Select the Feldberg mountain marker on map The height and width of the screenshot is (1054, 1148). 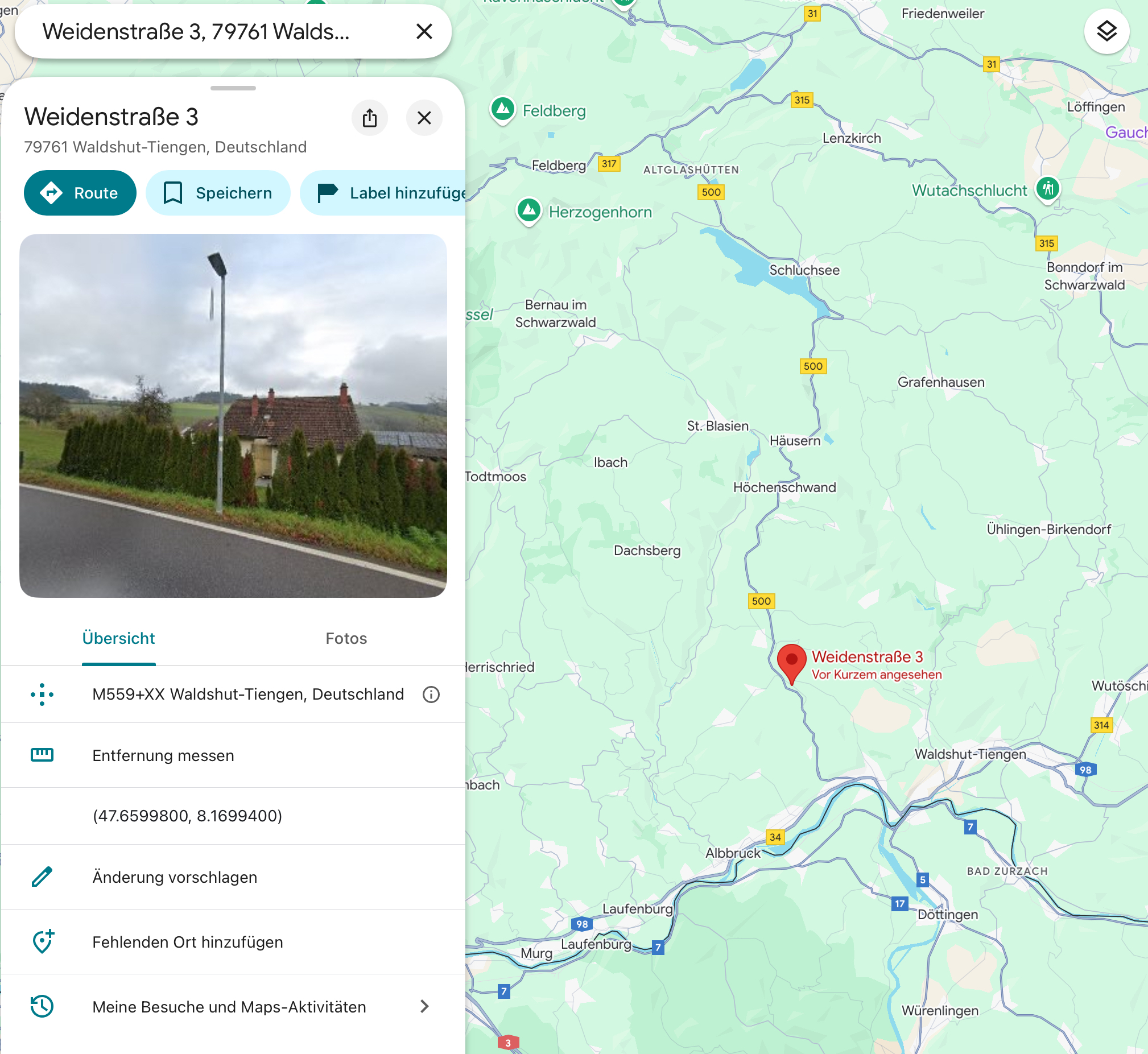point(503,110)
